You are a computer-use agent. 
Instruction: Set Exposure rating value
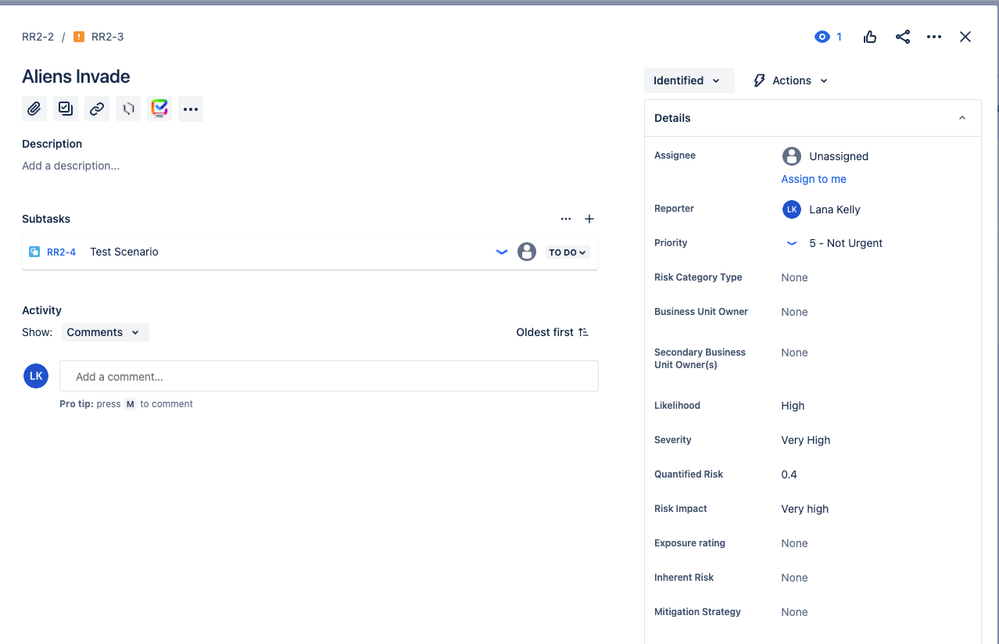[x=794, y=543]
